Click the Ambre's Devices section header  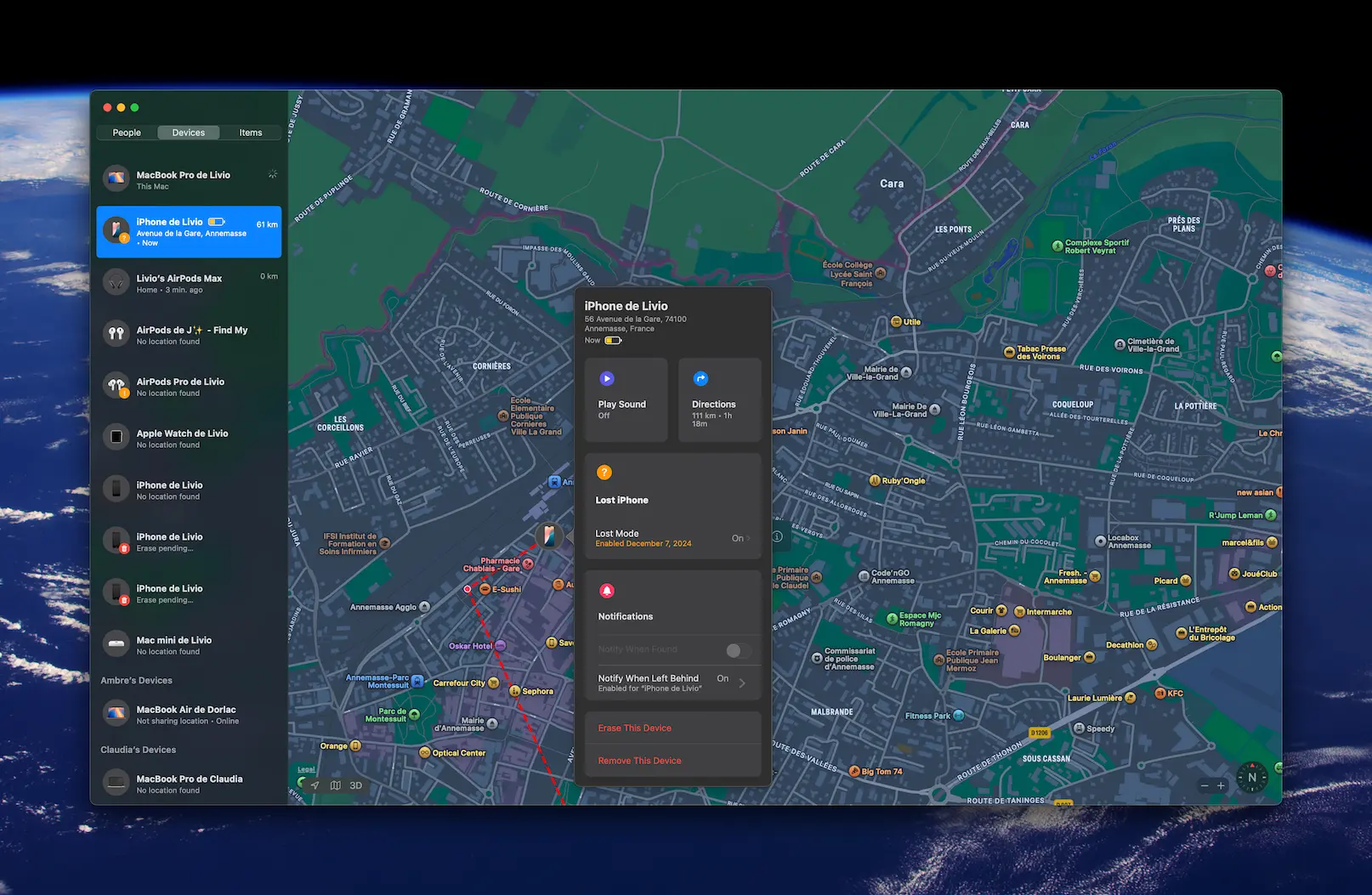(136, 681)
